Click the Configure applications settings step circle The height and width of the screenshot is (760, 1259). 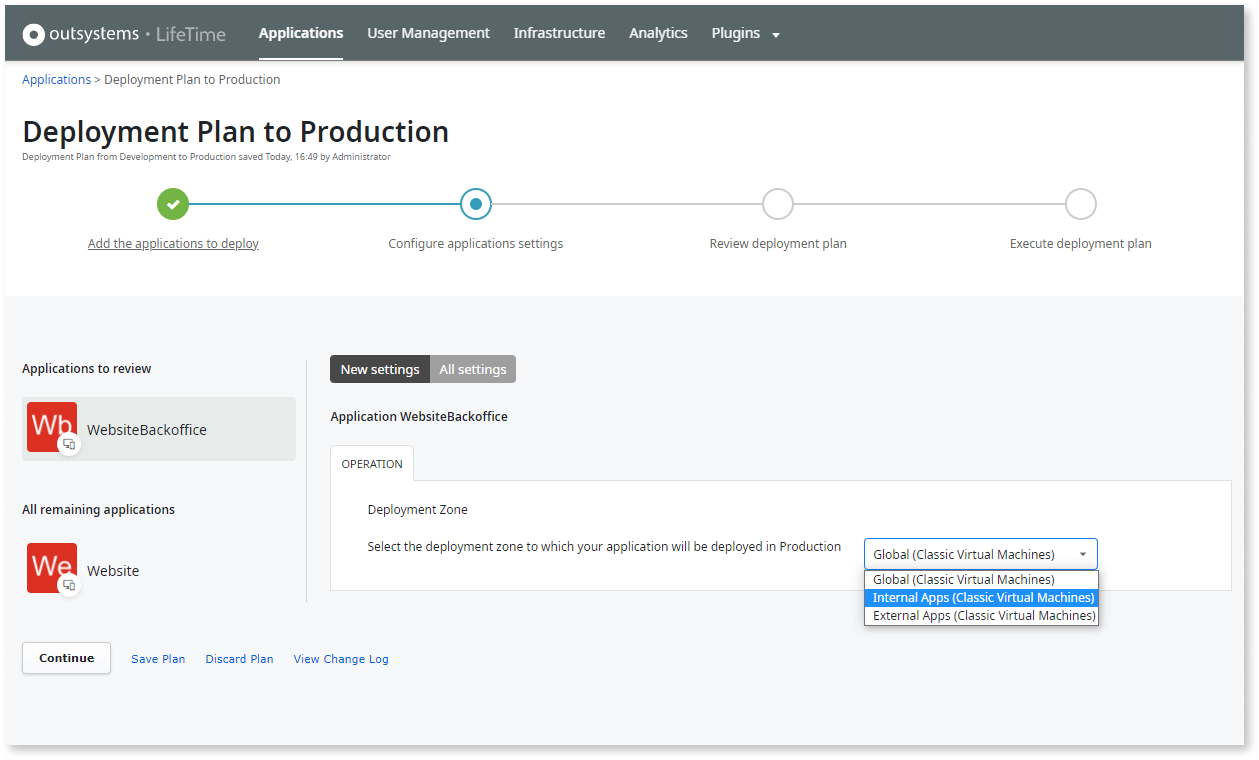click(476, 204)
